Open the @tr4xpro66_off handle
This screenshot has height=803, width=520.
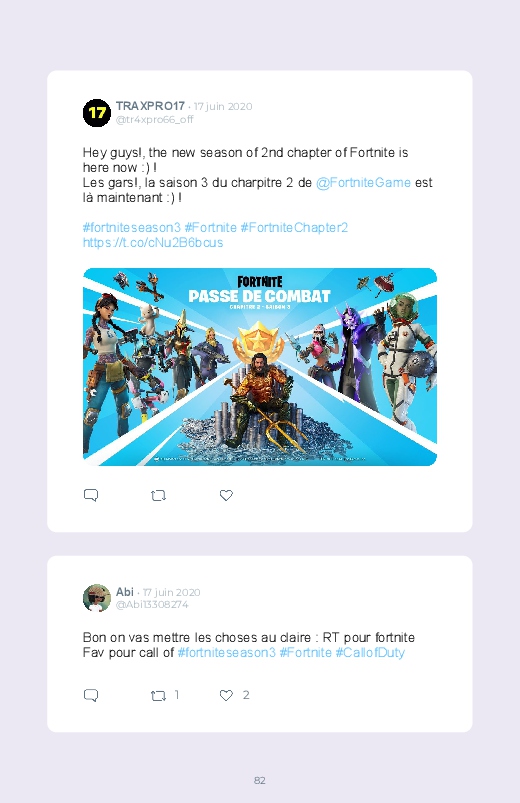tap(154, 119)
